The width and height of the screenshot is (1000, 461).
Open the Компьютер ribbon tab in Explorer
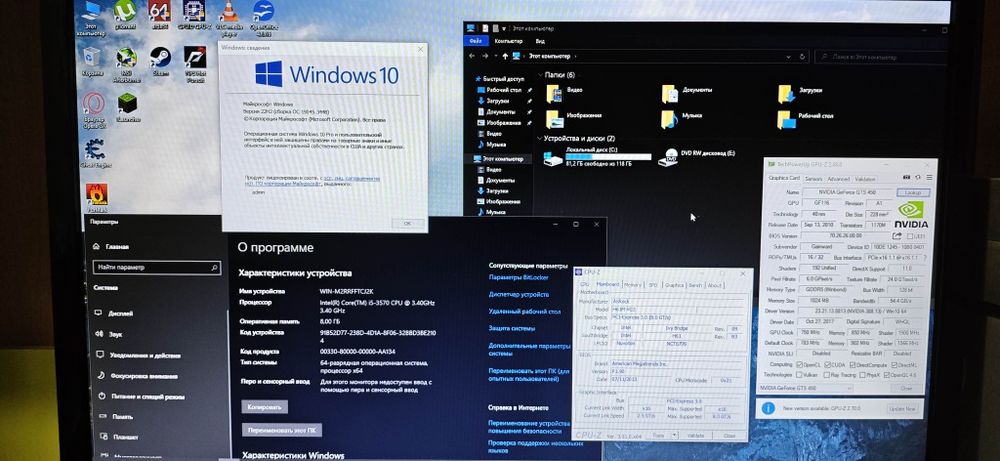(x=508, y=41)
